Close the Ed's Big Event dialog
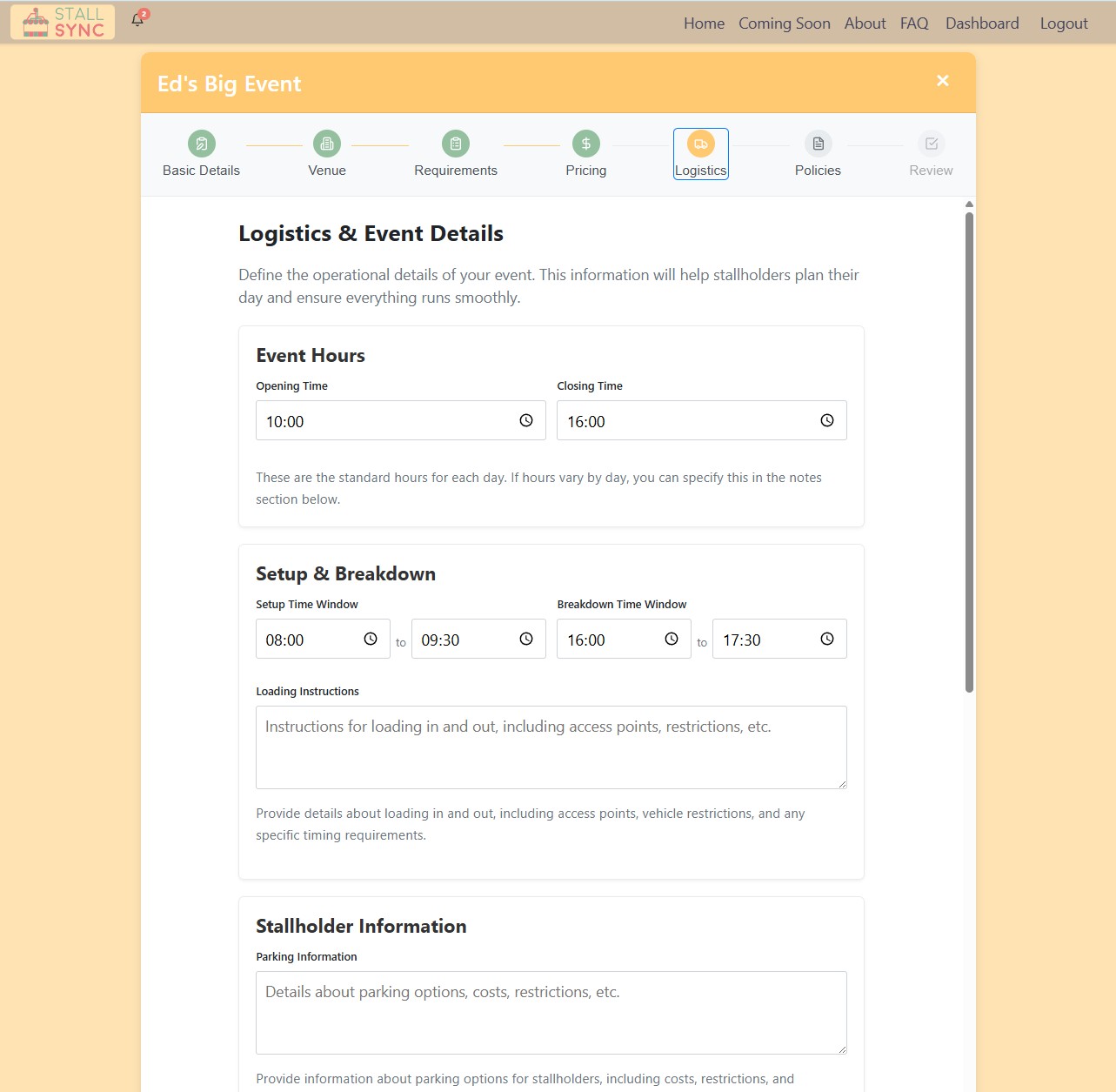The width and height of the screenshot is (1116, 1092). pos(943,81)
